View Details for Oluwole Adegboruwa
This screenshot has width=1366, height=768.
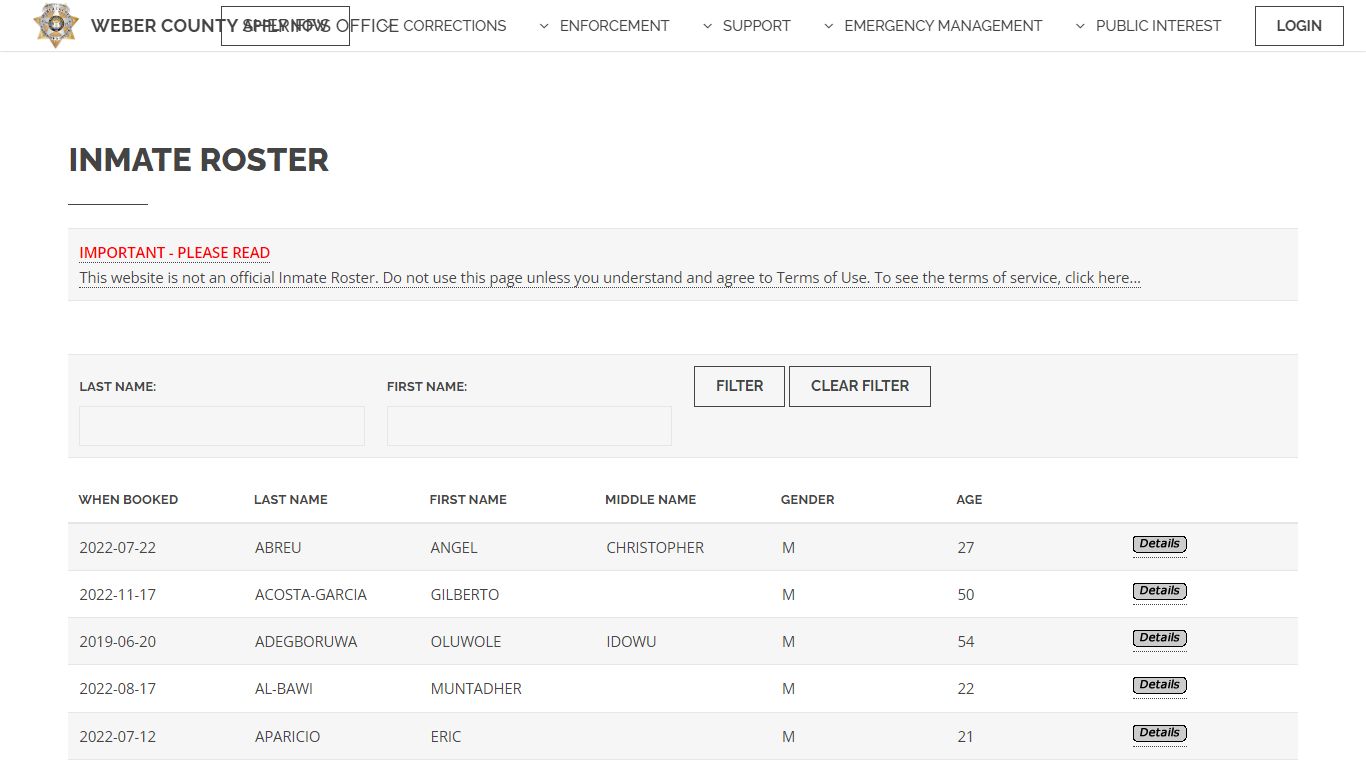click(1160, 638)
